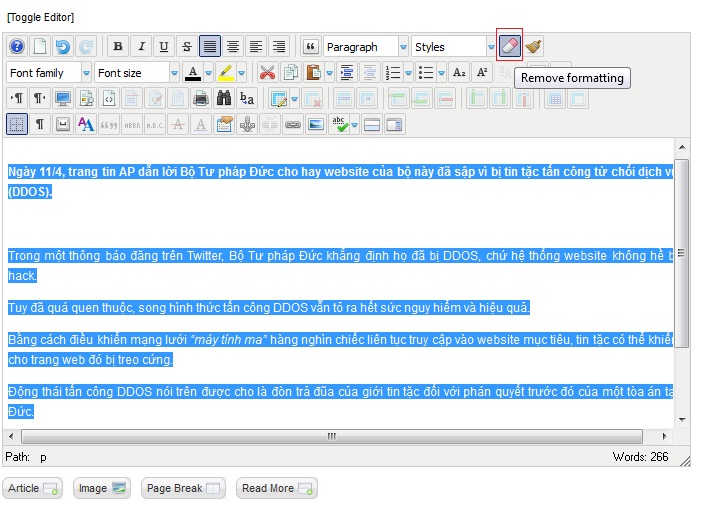Toggle underline formatting
705x511 pixels.
click(x=164, y=46)
